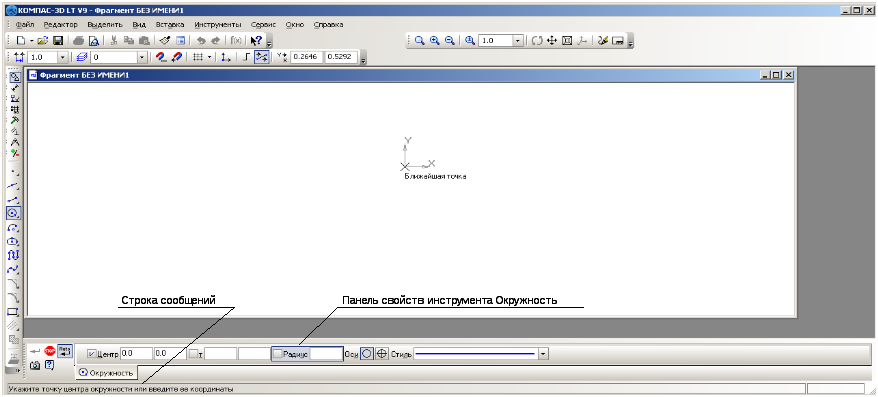
Task: Click the local coordinate system icon
Action: [x=225, y=57]
